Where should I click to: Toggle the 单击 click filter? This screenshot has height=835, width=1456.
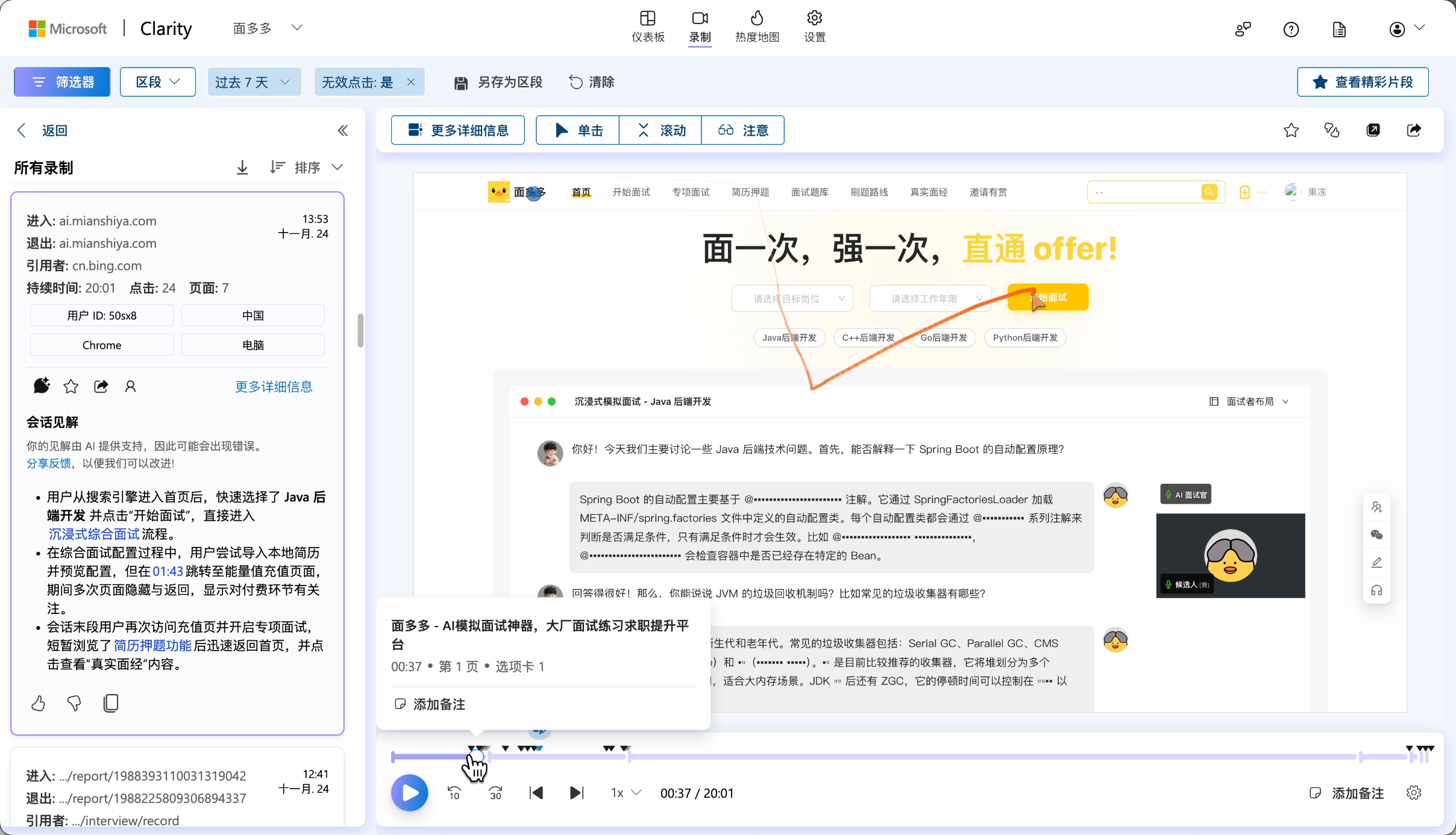577,130
